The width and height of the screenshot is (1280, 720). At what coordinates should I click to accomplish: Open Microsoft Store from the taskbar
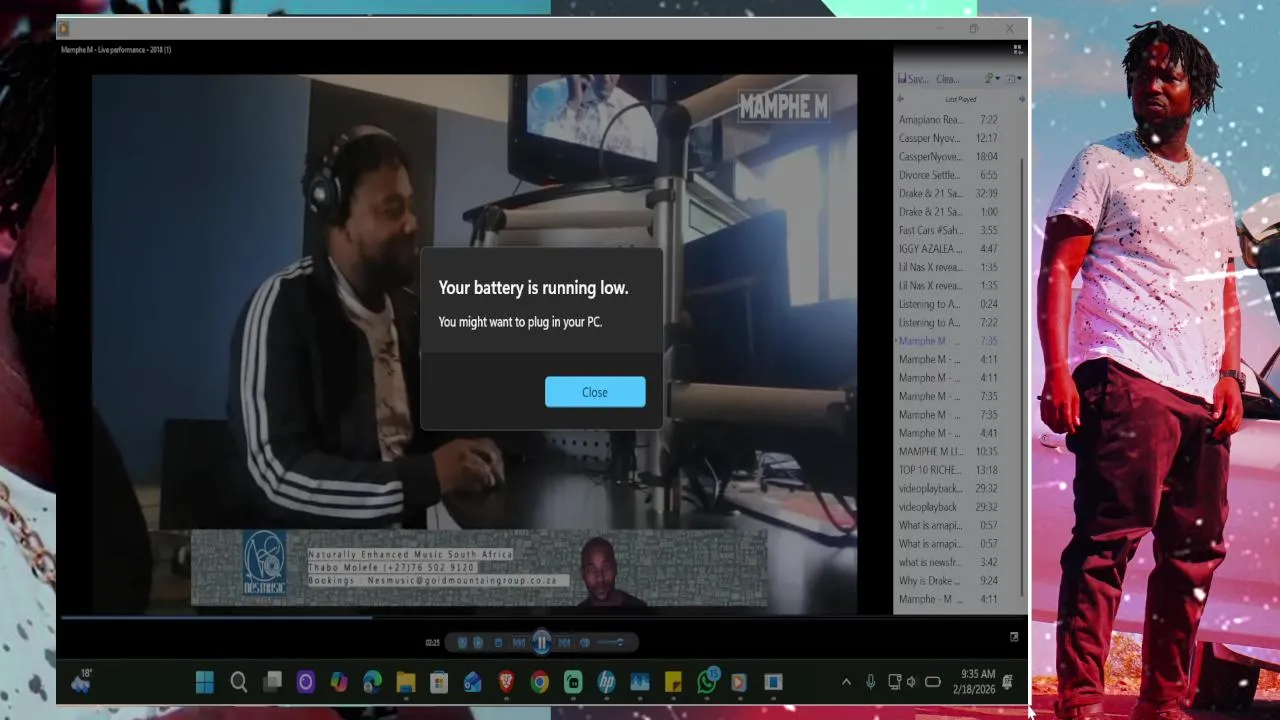[x=439, y=682]
